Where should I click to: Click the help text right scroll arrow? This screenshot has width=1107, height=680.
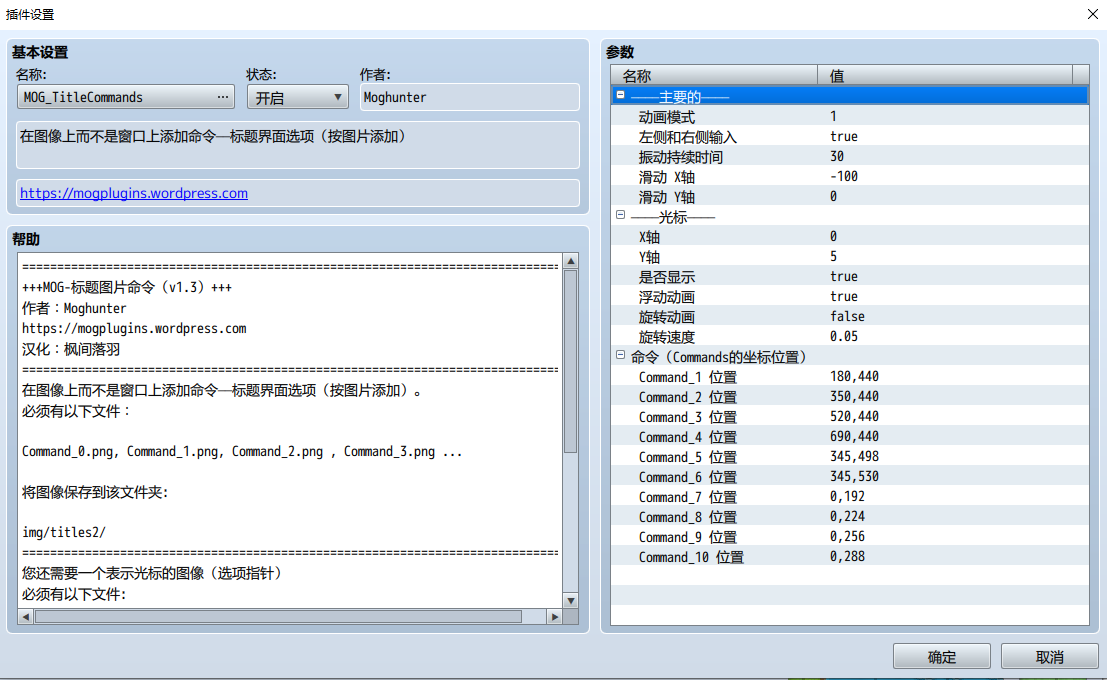(x=555, y=616)
